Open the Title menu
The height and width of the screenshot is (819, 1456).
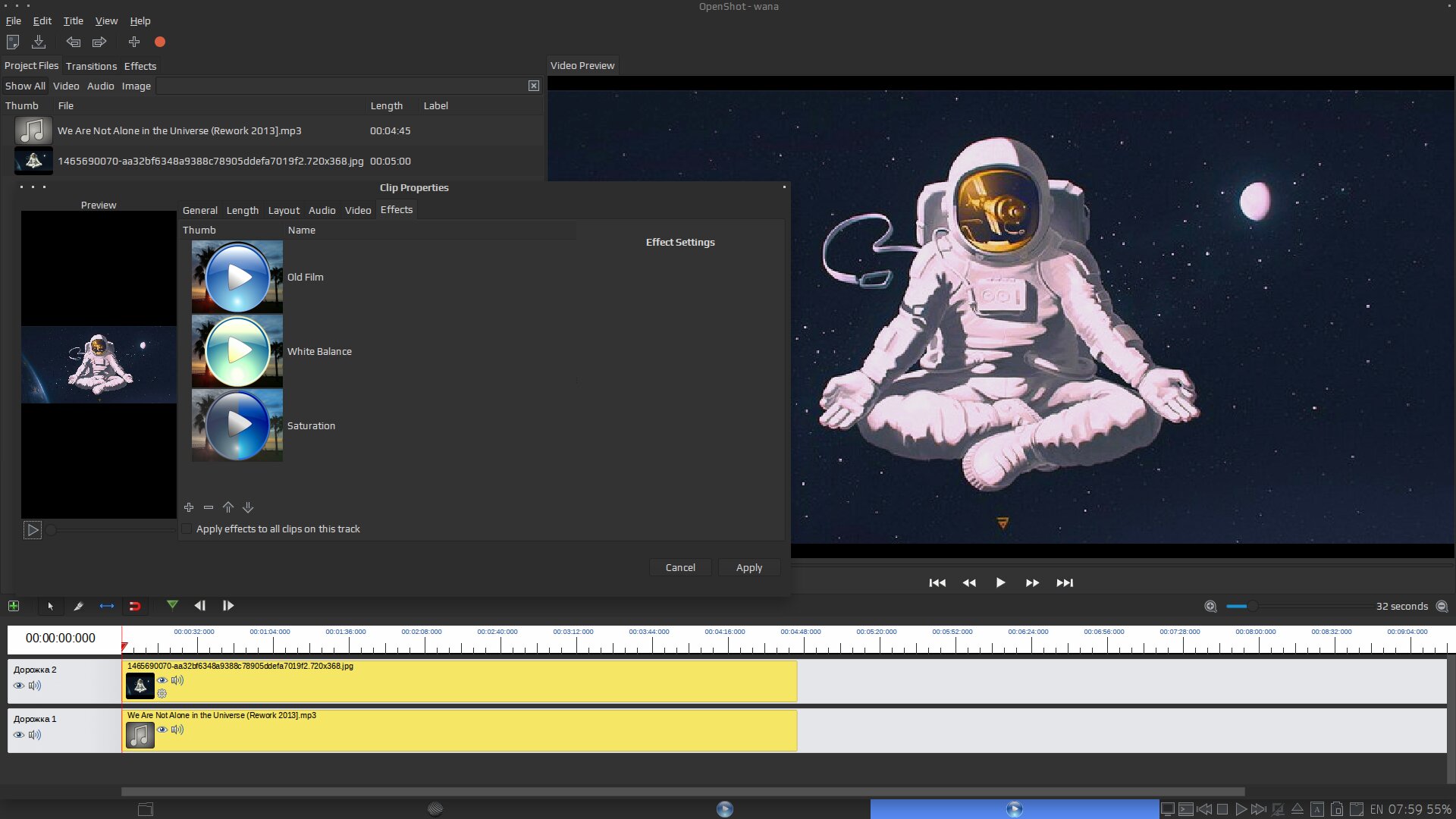(x=73, y=20)
